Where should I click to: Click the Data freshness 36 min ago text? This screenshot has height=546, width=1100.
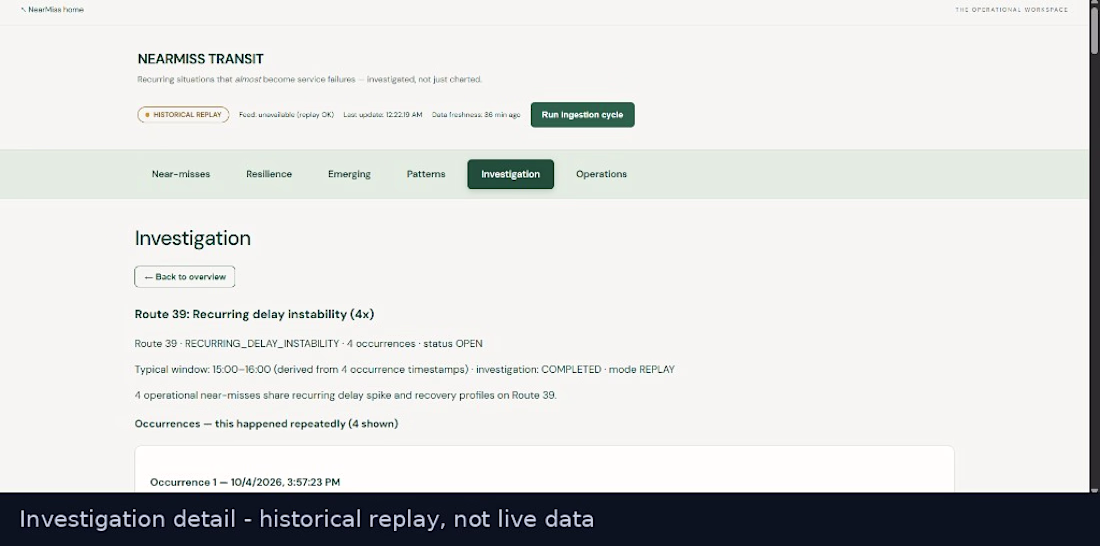(x=476, y=114)
